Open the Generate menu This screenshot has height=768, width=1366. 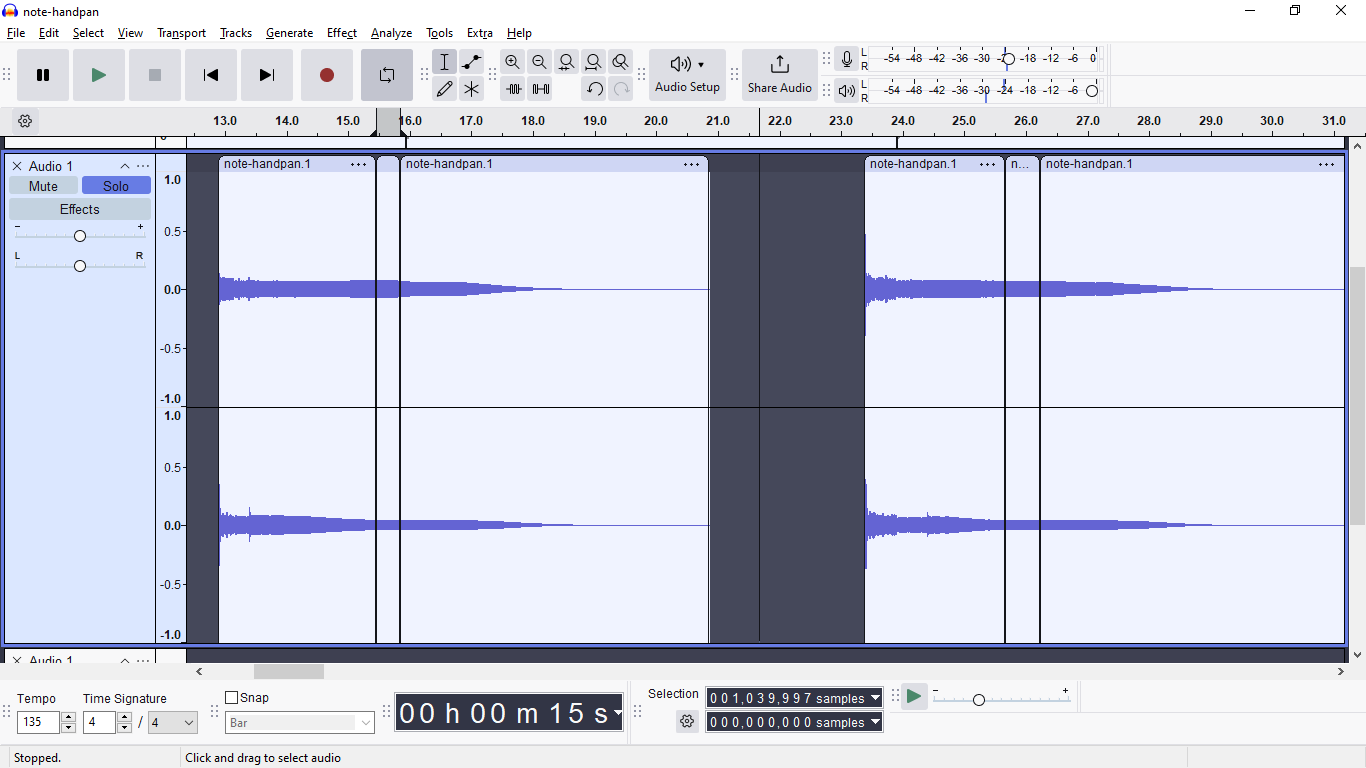click(x=289, y=33)
